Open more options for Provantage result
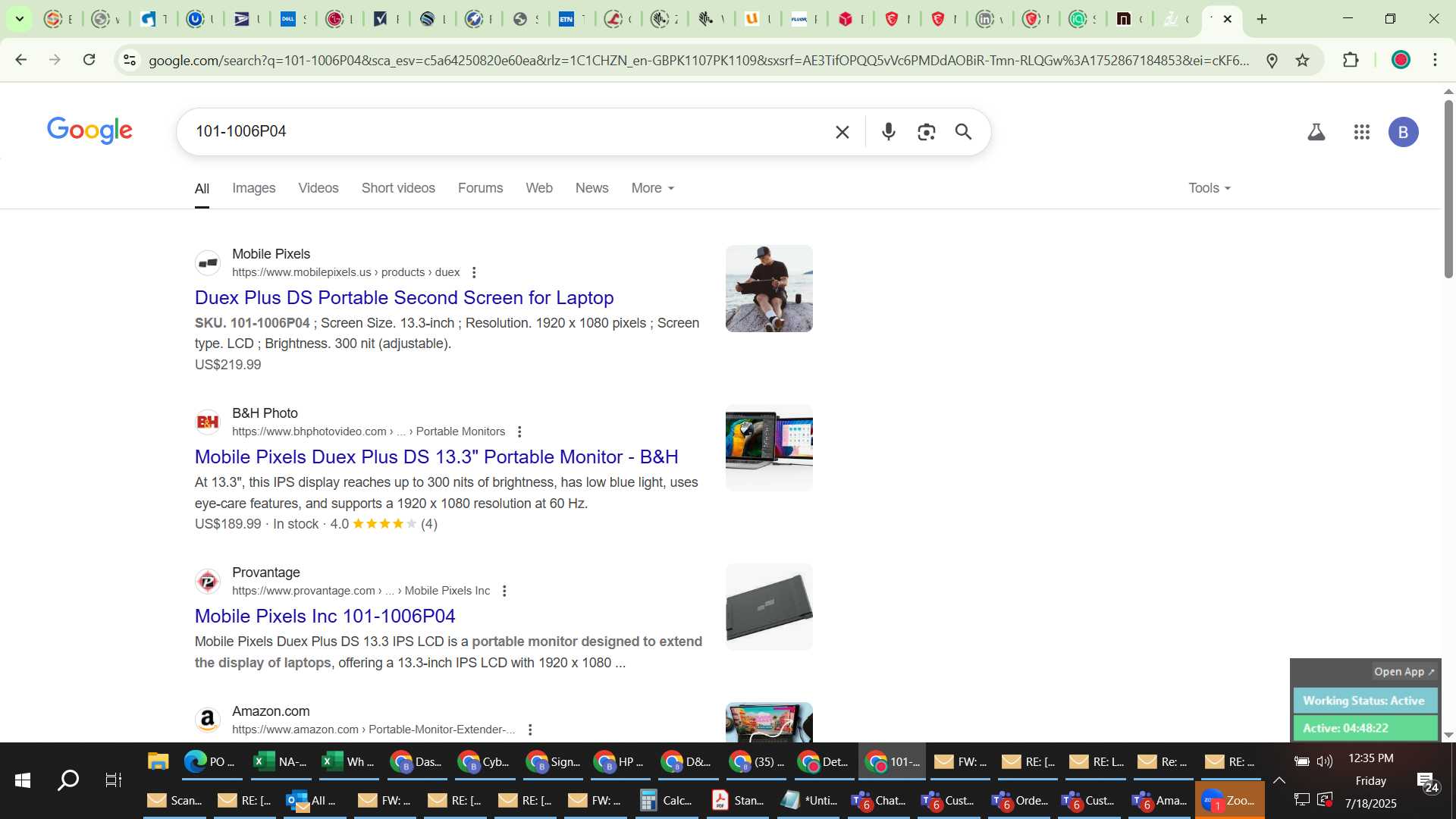This screenshot has width=1456, height=819. pos(504,591)
